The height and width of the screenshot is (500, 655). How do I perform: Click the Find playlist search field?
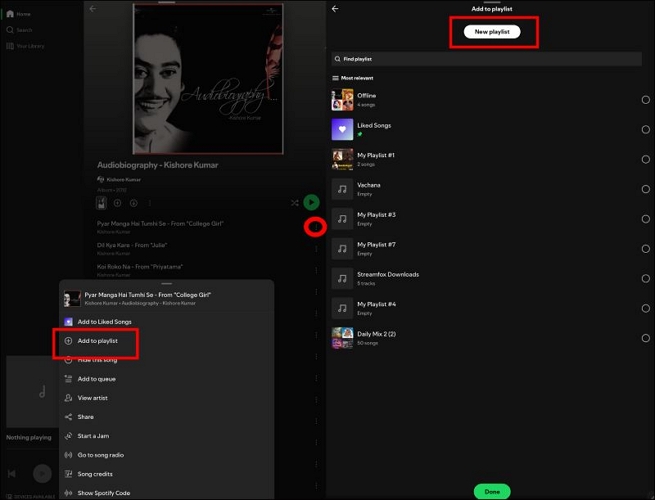coord(486,59)
